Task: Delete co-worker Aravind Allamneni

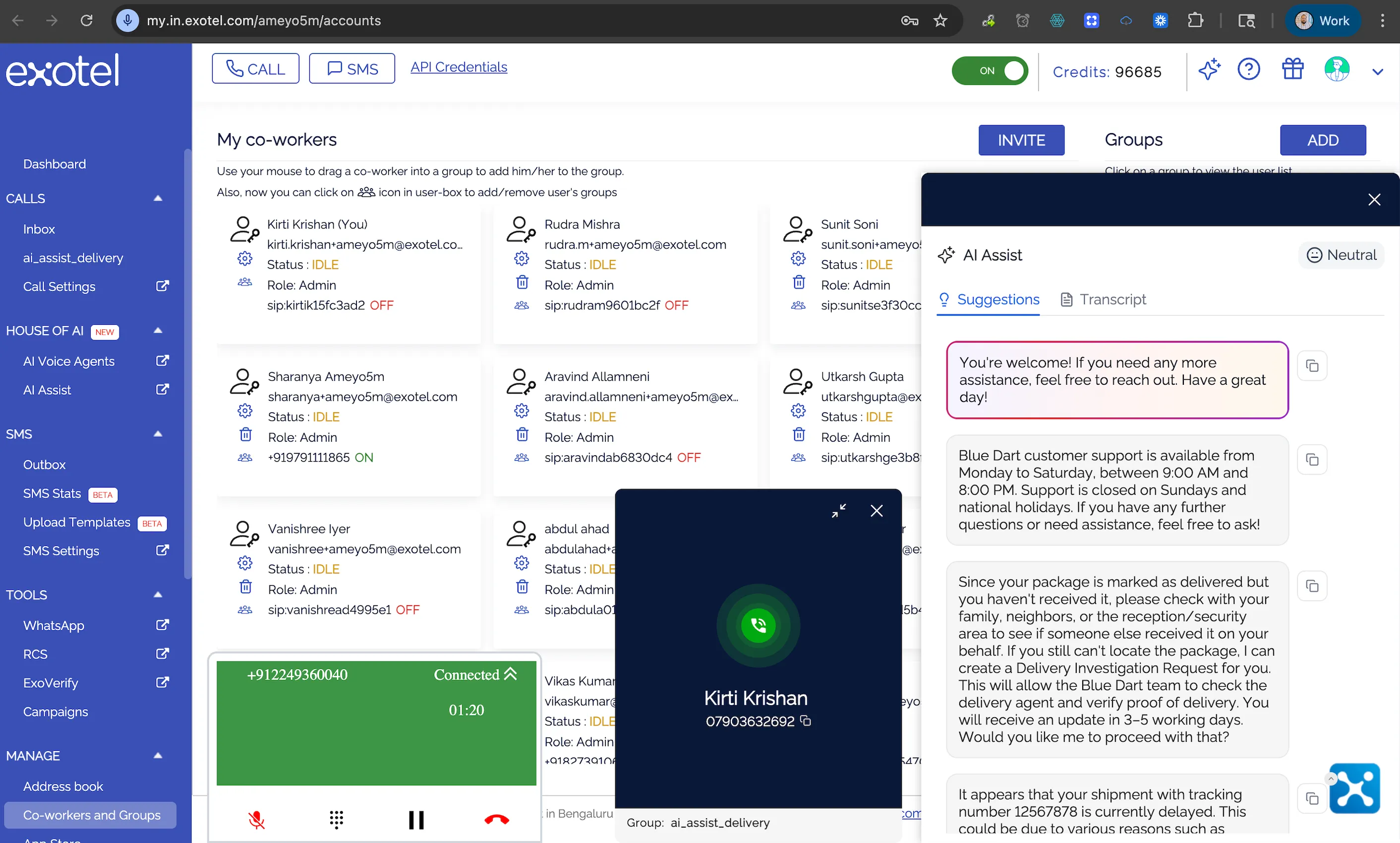Action: (522, 434)
